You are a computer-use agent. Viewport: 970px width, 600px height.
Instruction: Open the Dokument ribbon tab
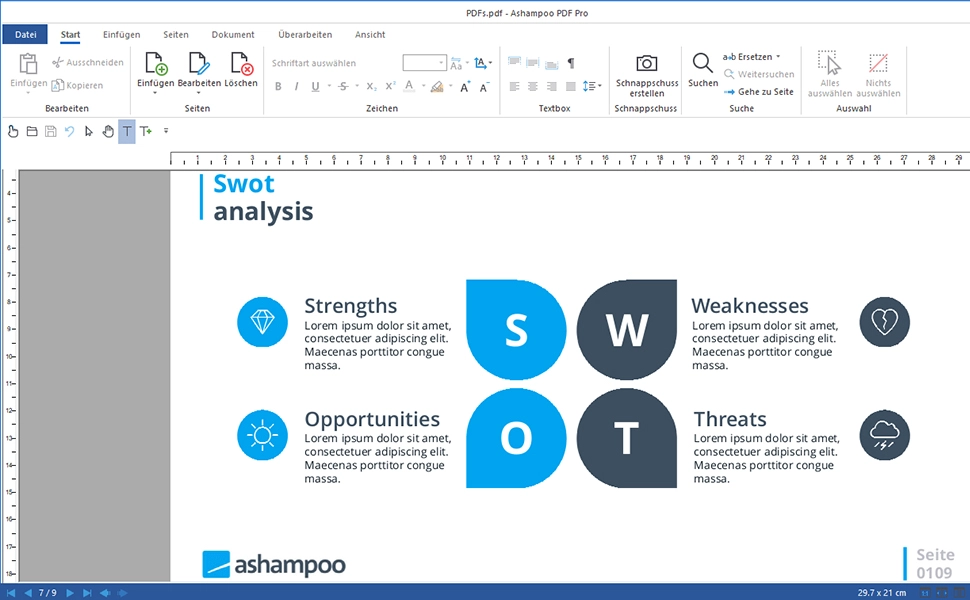[x=233, y=33]
